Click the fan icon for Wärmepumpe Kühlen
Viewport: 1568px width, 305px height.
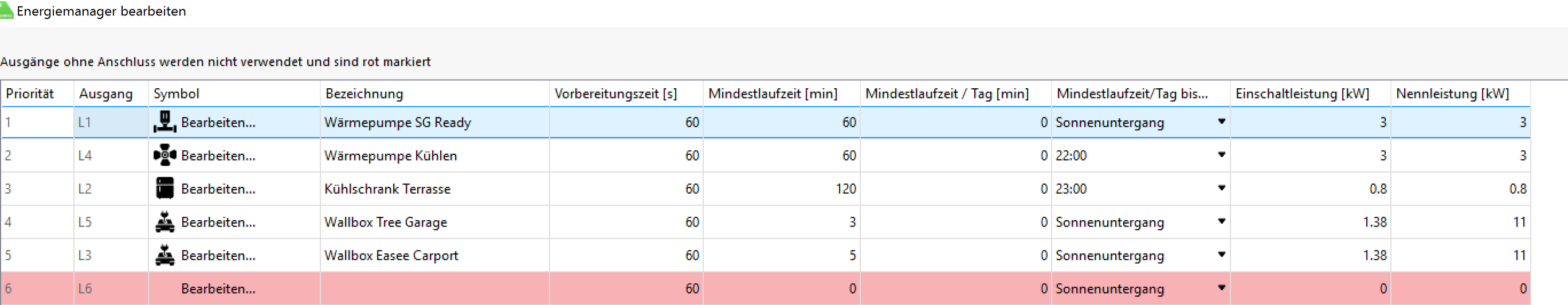pos(164,155)
